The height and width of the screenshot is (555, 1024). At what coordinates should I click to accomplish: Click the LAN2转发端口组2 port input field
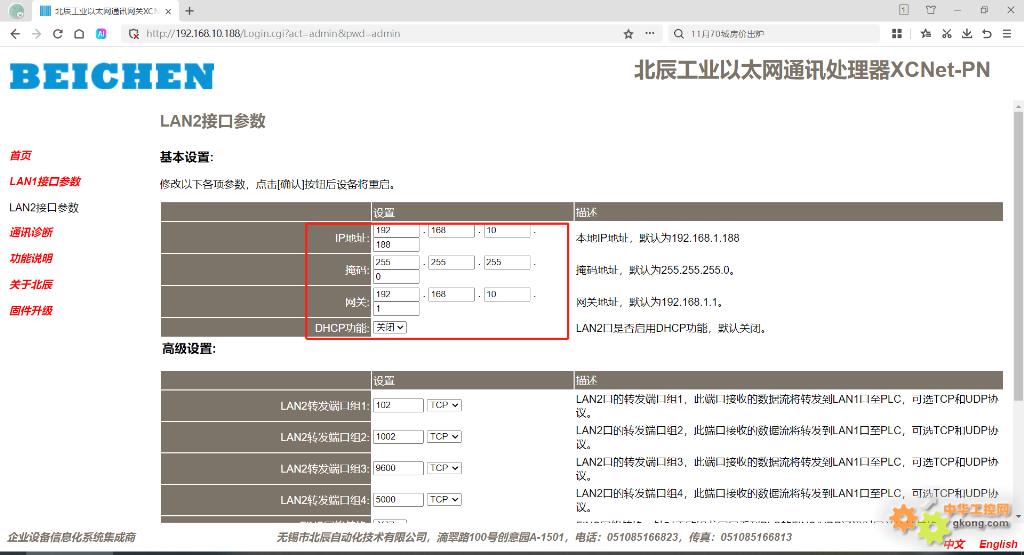click(398, 437)
